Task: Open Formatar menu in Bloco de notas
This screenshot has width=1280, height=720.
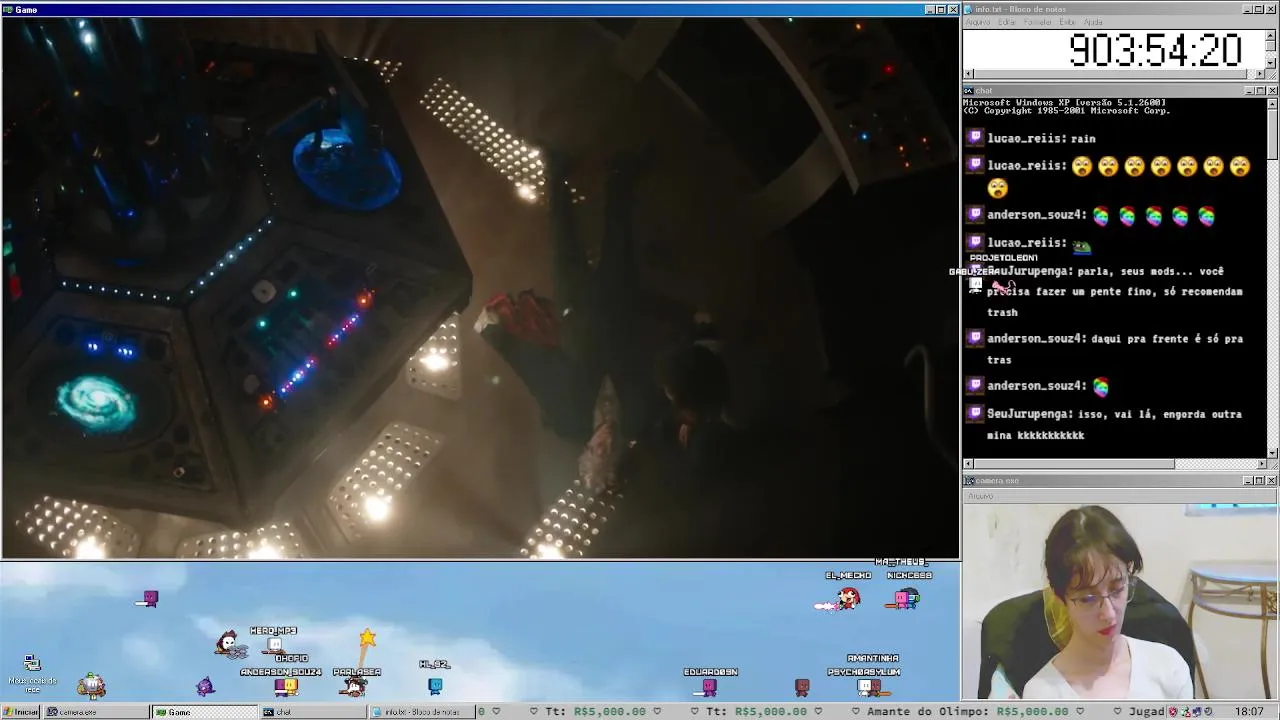Action: pyautogui.click(x=1038, y=22)
